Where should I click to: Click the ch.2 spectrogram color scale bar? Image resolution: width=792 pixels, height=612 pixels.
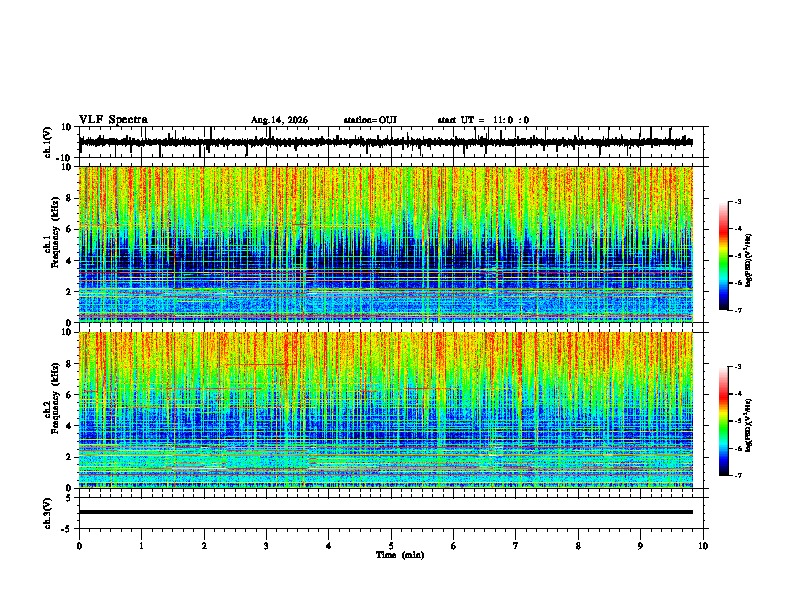[723, 421]
